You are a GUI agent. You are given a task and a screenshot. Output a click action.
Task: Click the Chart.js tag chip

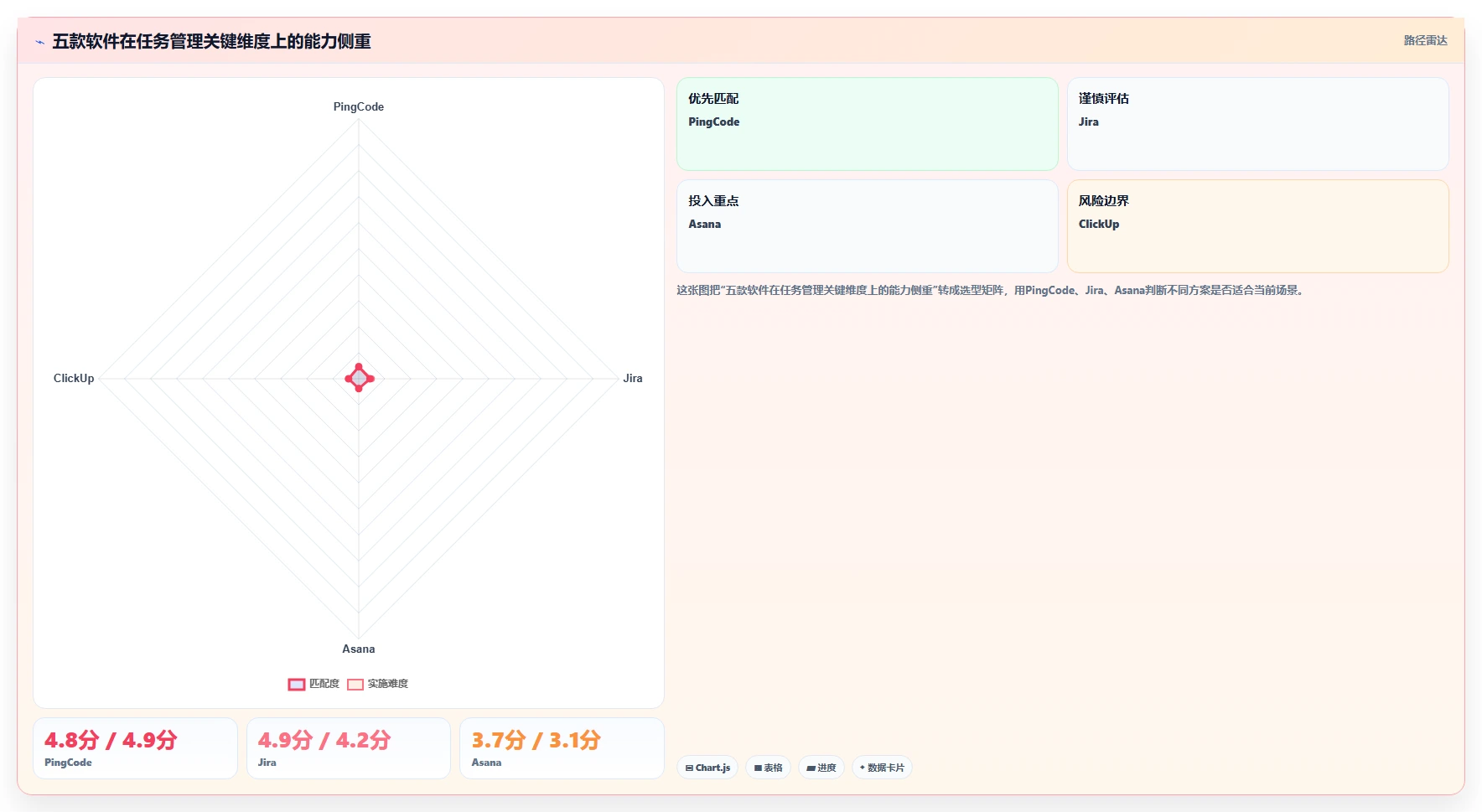click(x=707, y=768)
